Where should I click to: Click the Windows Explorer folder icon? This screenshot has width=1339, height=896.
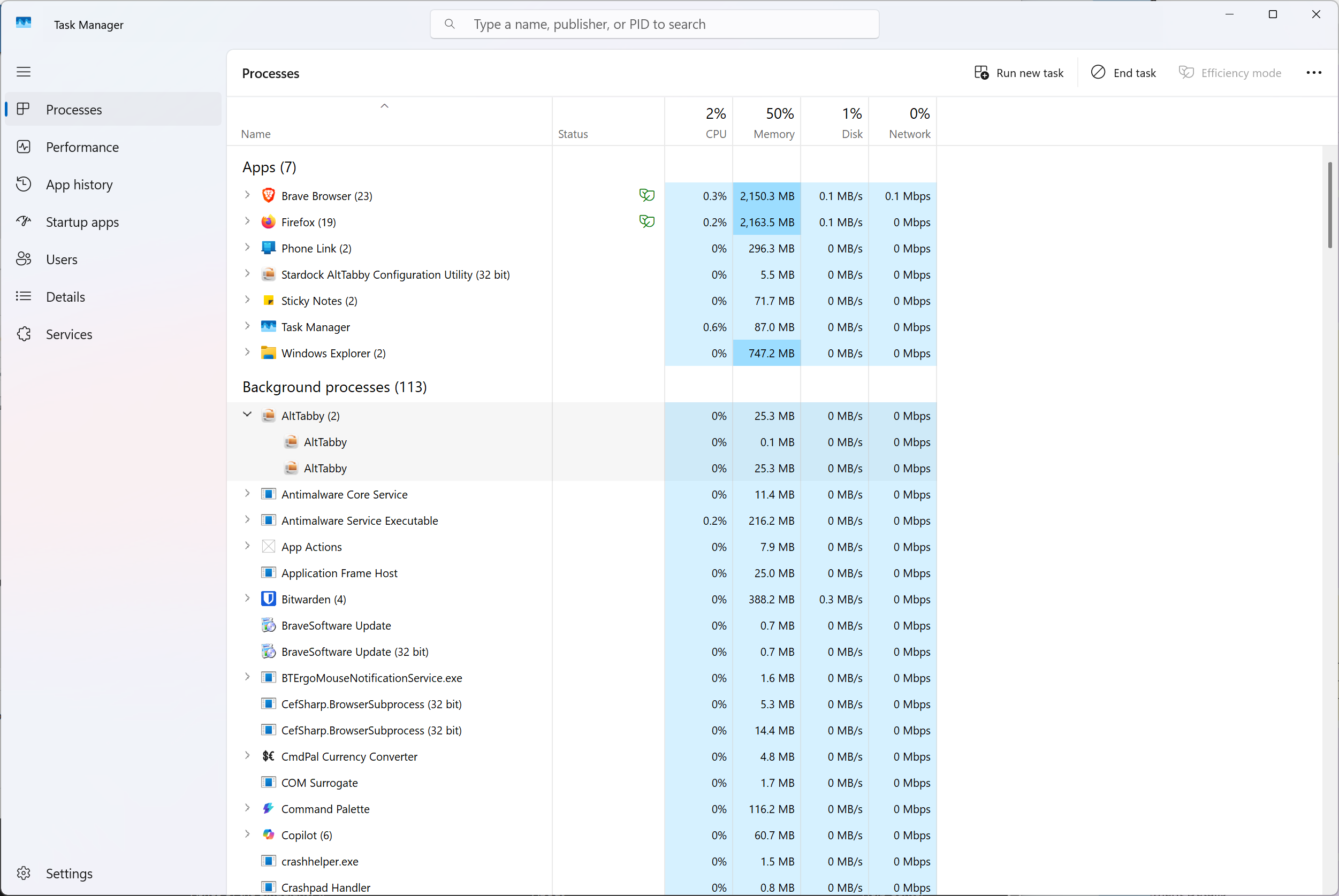268,353
